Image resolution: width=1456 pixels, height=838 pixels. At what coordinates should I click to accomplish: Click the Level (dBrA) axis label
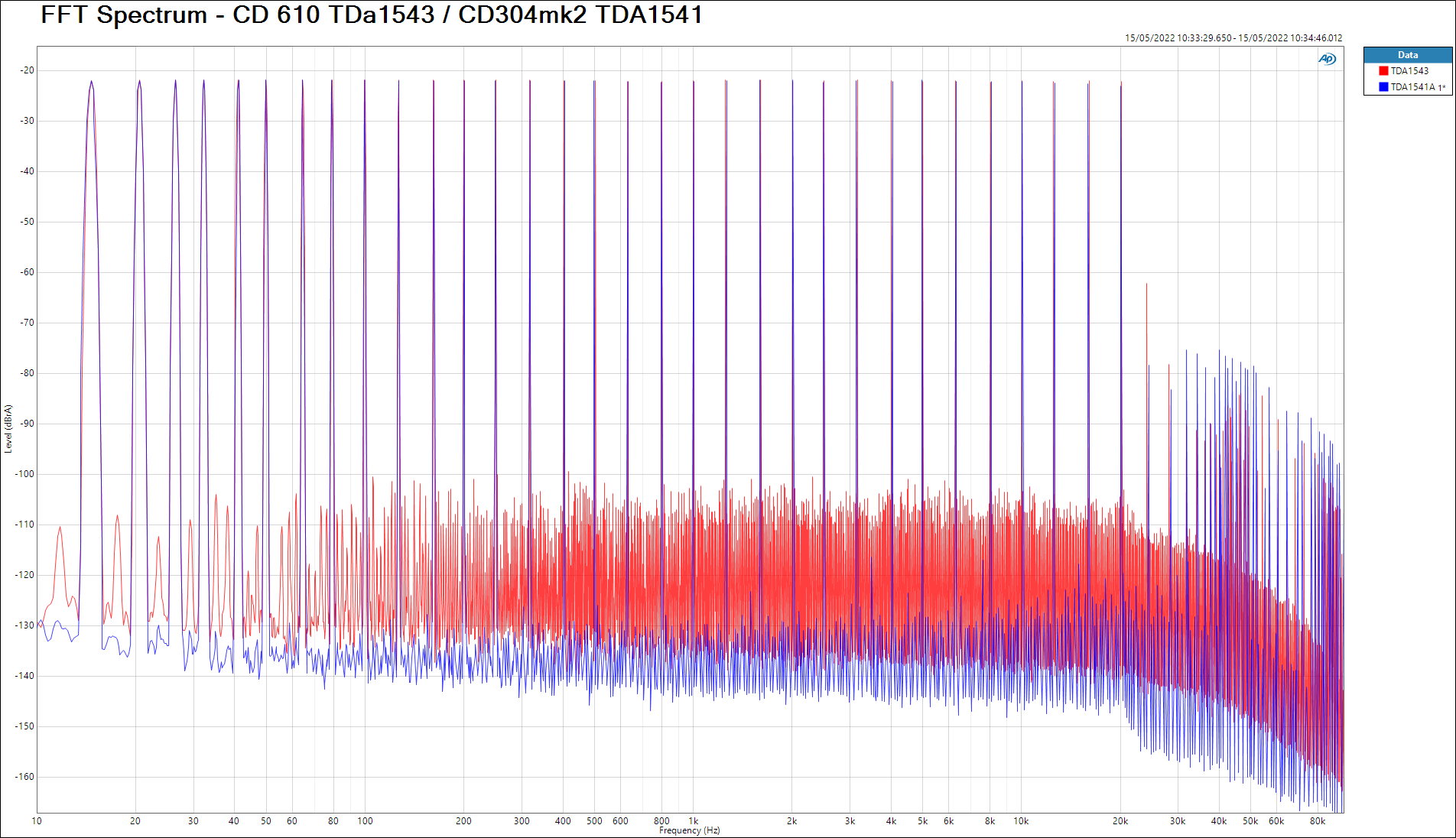click(8, 429)
